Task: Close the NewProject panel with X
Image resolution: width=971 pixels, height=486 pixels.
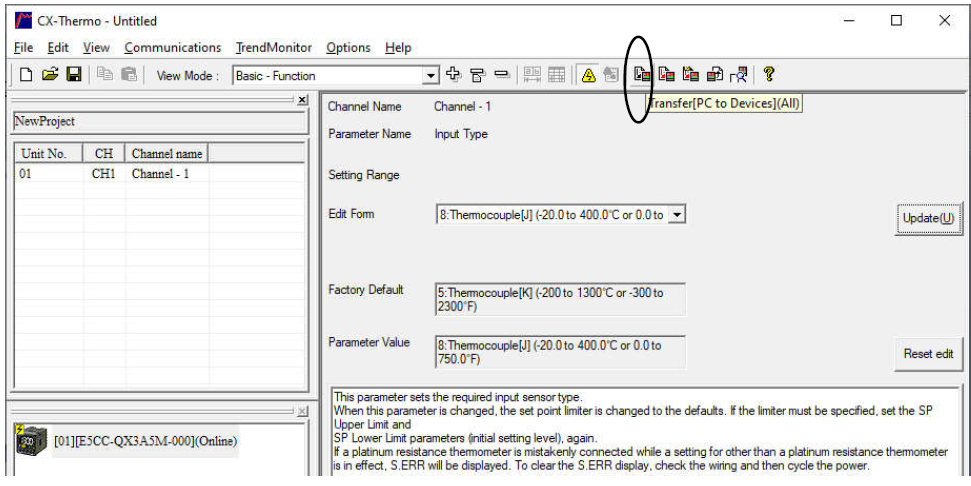Action: click(302, 100)
